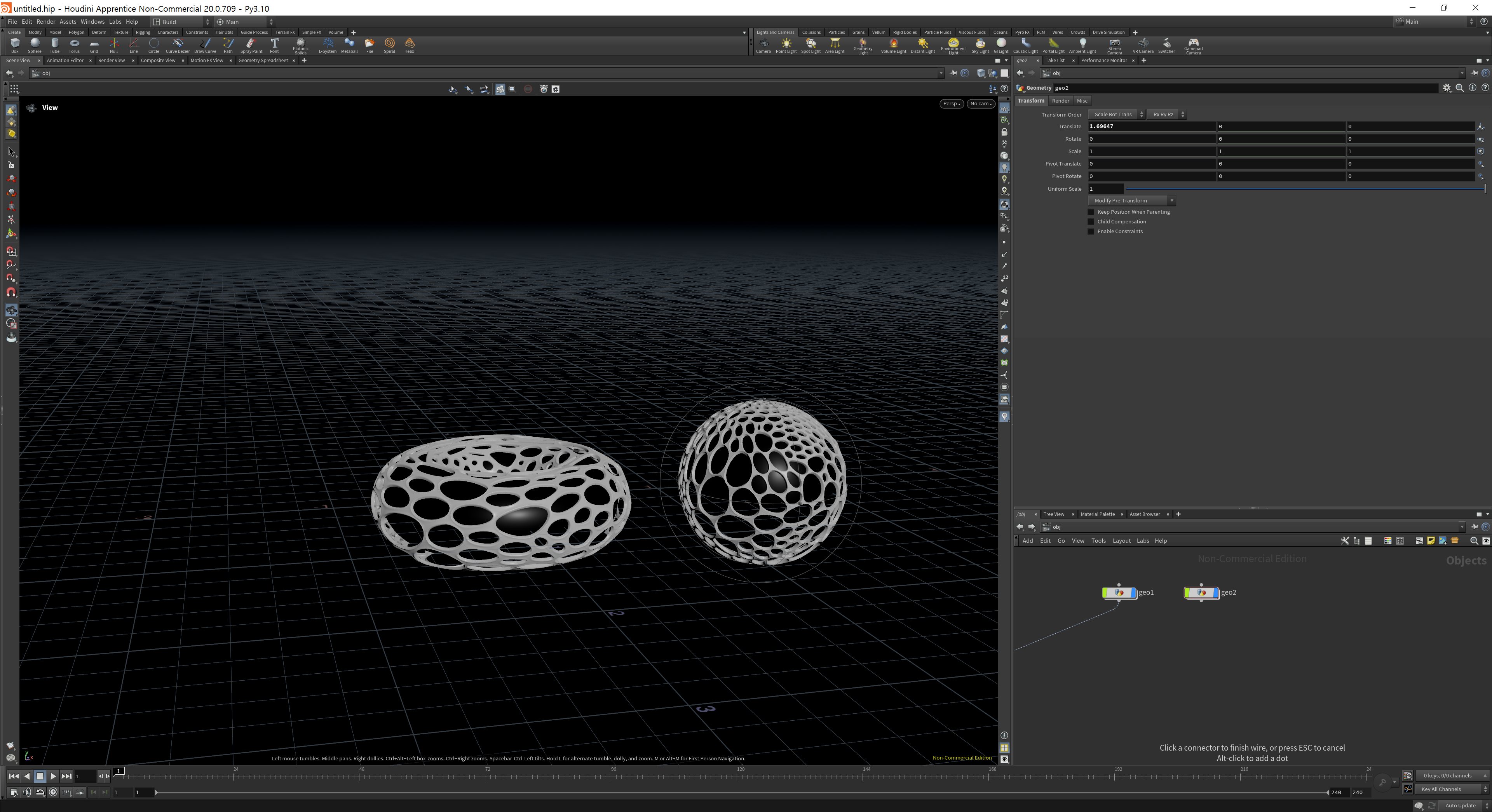Click the Translate X value field
The image size is (1492, 812).
tap(1150, 126)
